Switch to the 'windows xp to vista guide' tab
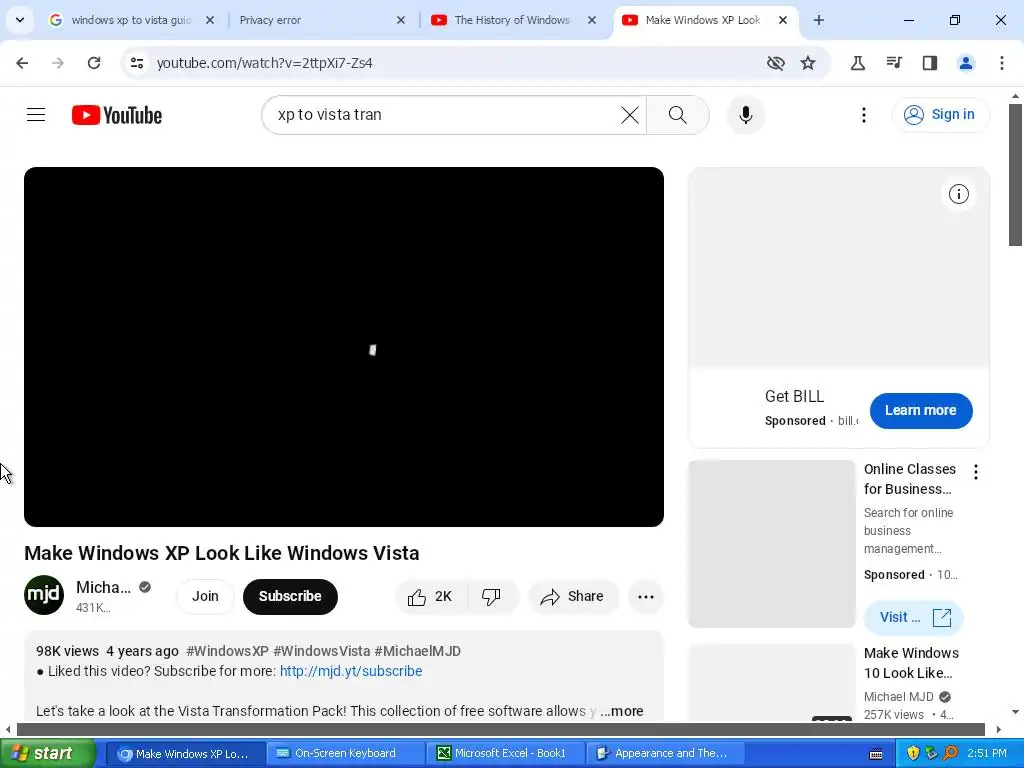The image size is (1024, 768). [131, 20]
